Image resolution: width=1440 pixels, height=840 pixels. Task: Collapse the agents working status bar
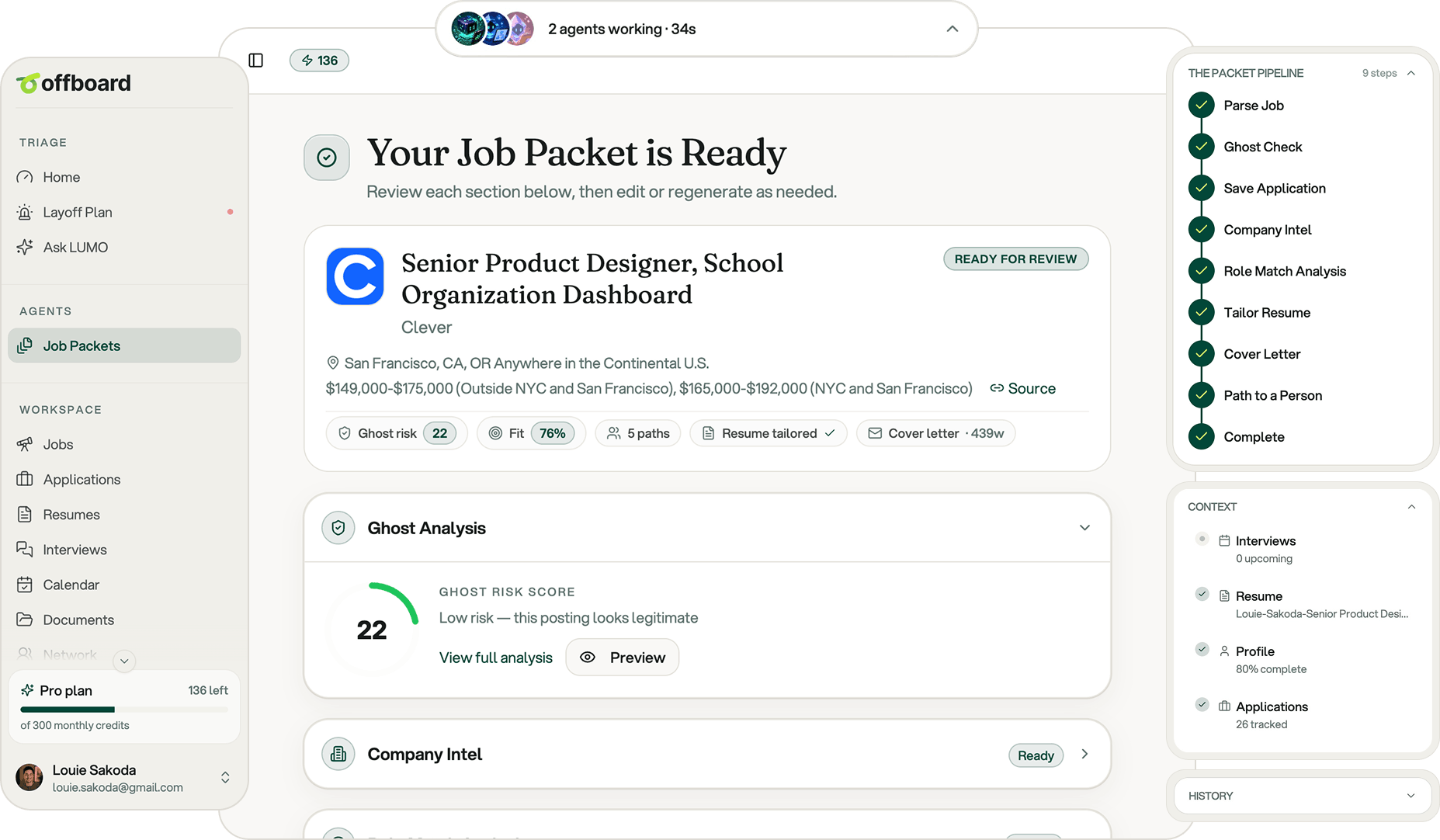pos(952,30)
